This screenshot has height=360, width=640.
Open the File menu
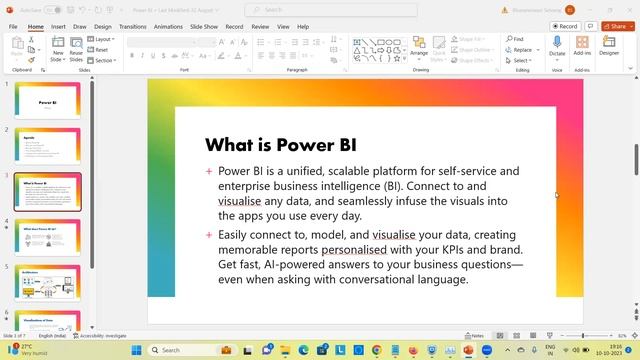(13, 27)
